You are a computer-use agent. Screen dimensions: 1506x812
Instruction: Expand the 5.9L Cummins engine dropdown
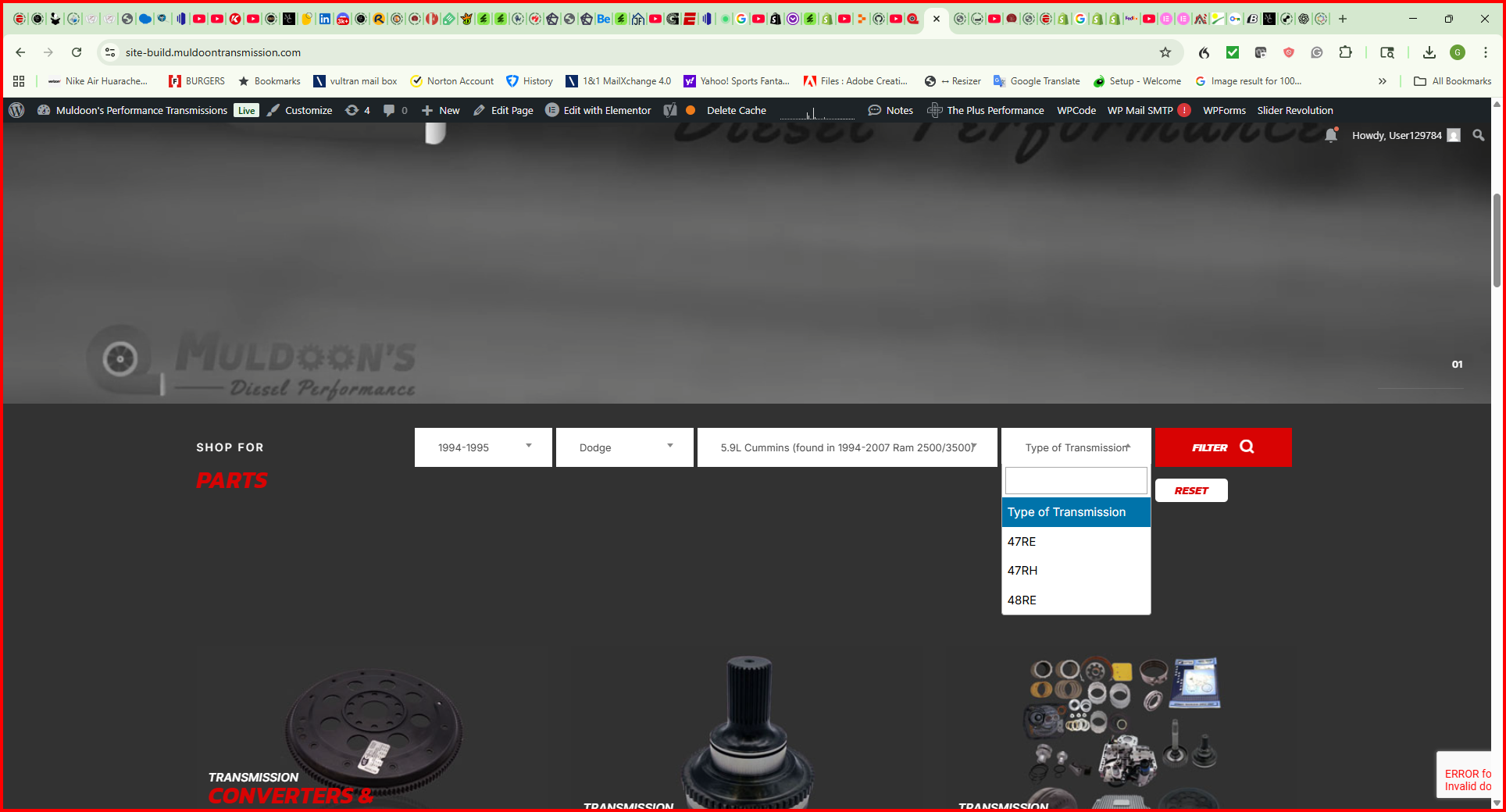846,447
